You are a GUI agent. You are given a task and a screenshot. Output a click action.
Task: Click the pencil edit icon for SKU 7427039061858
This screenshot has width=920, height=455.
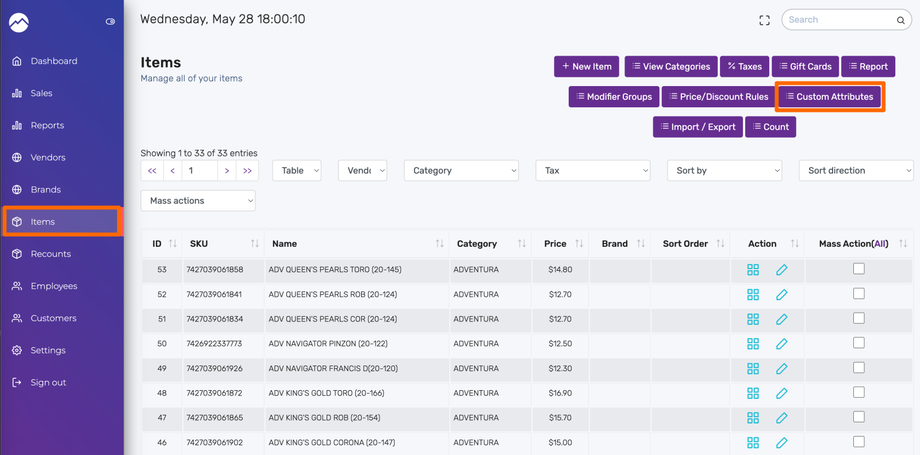click(781, 270)
